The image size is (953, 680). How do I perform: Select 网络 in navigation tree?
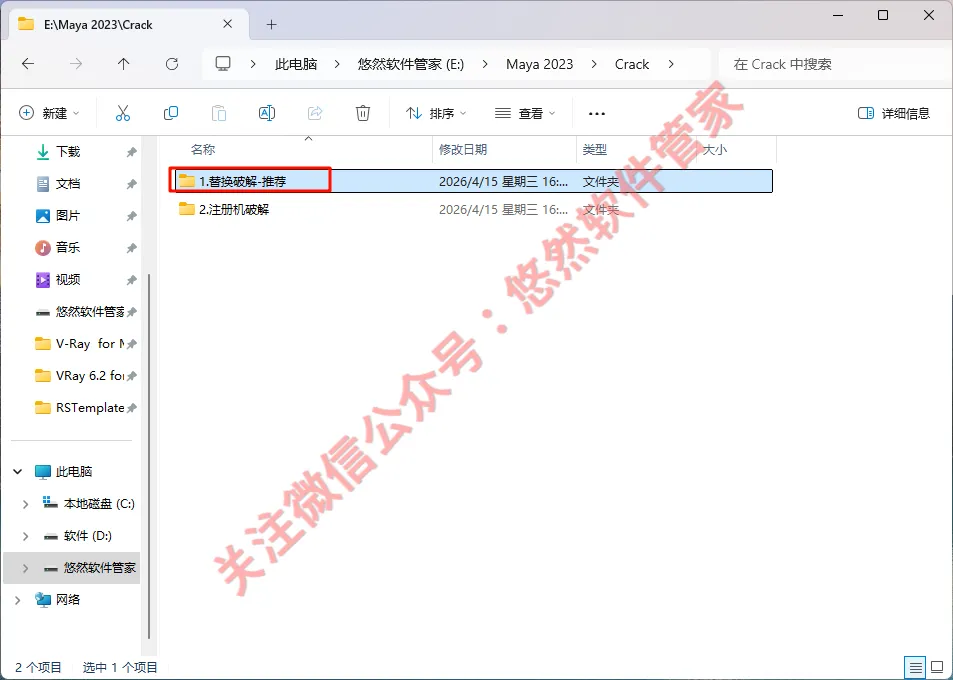coord(67,600)
